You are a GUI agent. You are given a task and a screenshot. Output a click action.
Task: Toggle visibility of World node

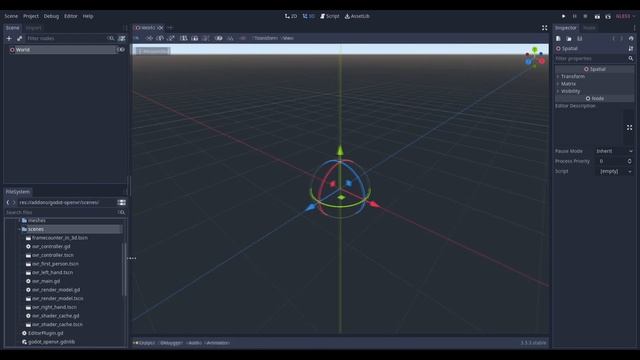pyautogui.click(x=121, y=50)
